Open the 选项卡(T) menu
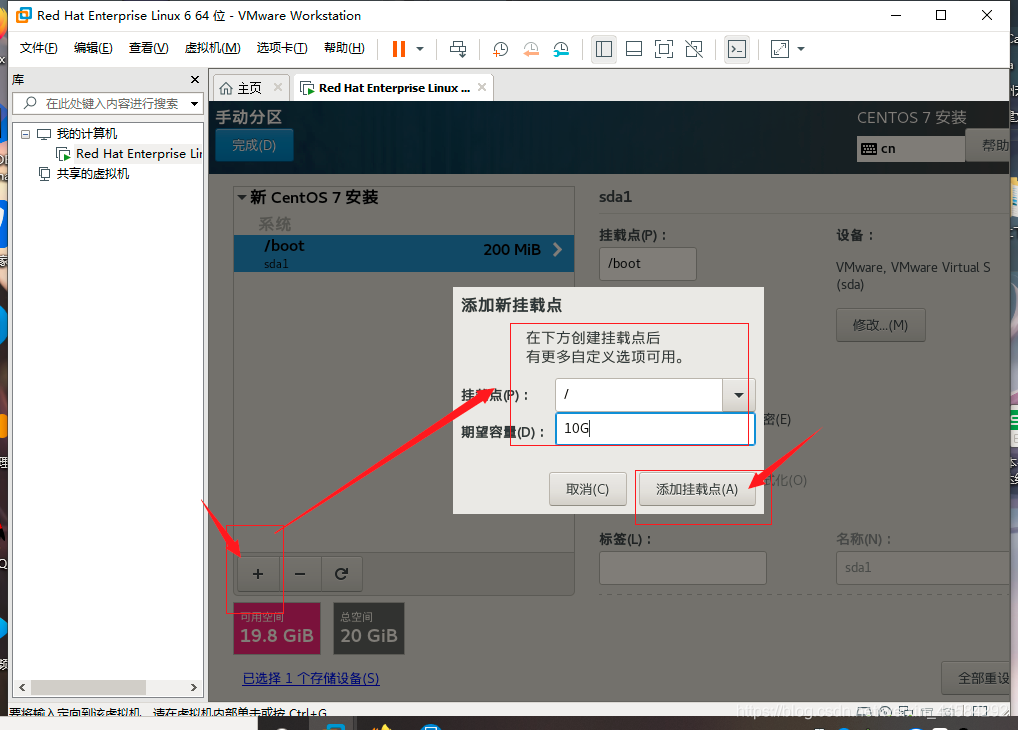Screen dimensions: 1018x730 tap(282, 48)
